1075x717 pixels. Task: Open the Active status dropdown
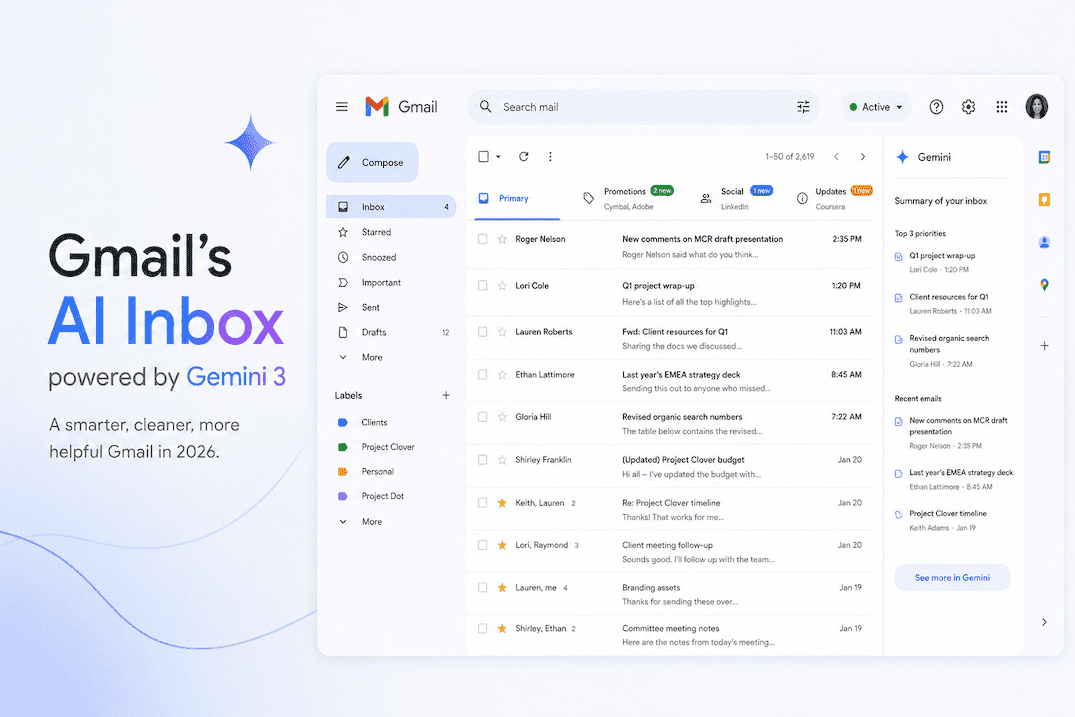click(876, 107)
